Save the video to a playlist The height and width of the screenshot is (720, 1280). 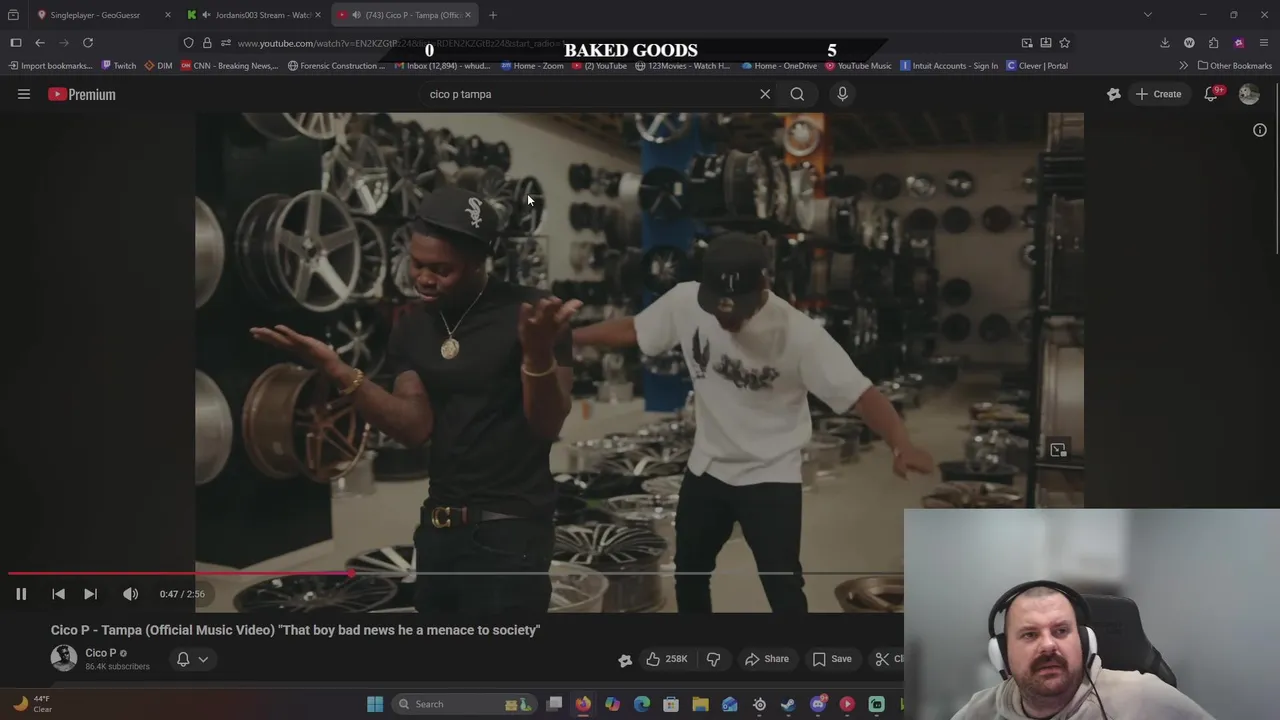832,659
